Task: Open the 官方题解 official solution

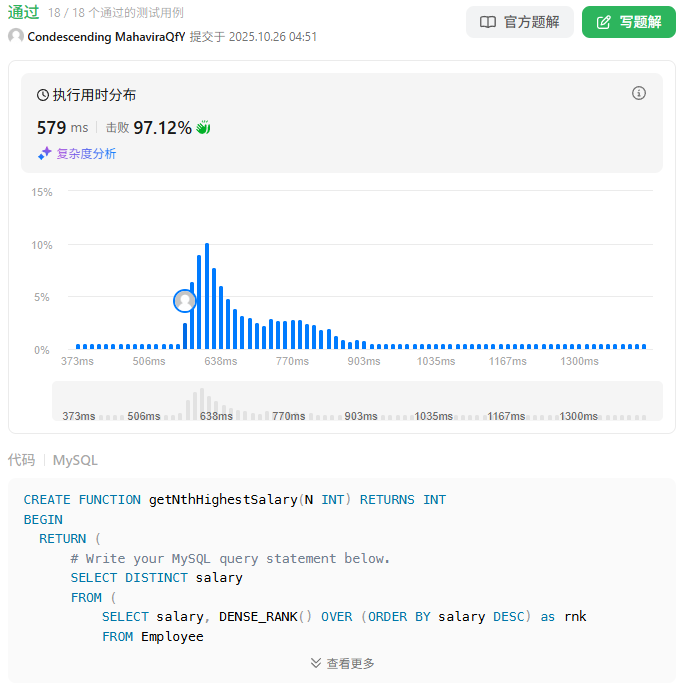Action: pos(519,22)
